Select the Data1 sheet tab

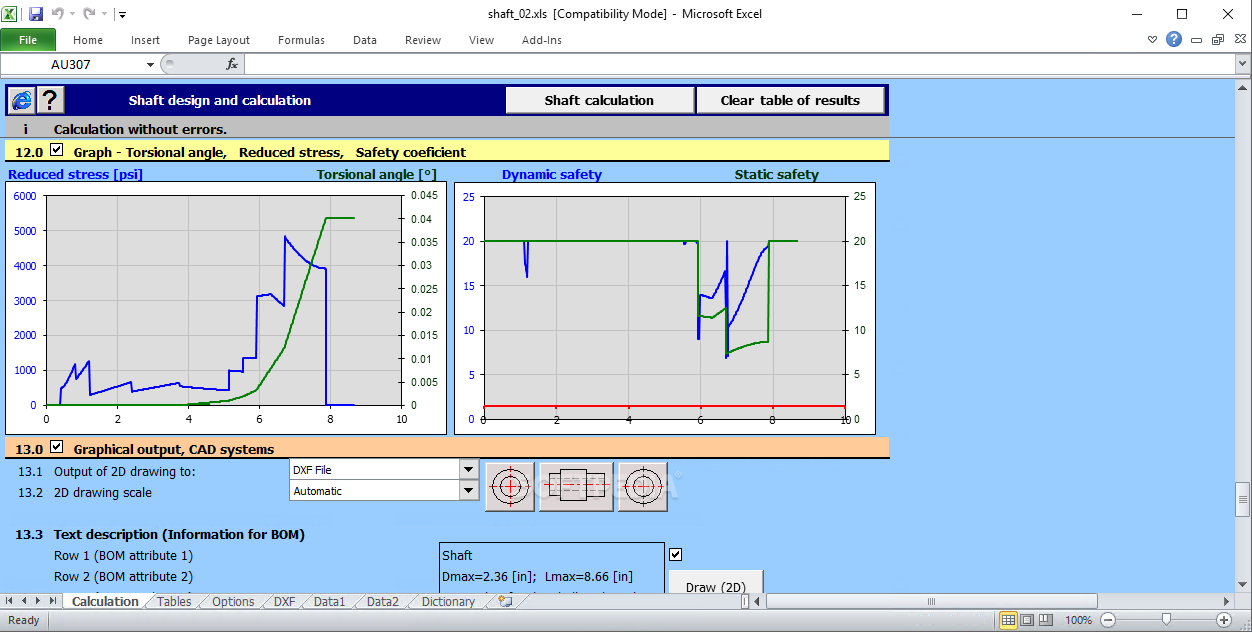329,601
